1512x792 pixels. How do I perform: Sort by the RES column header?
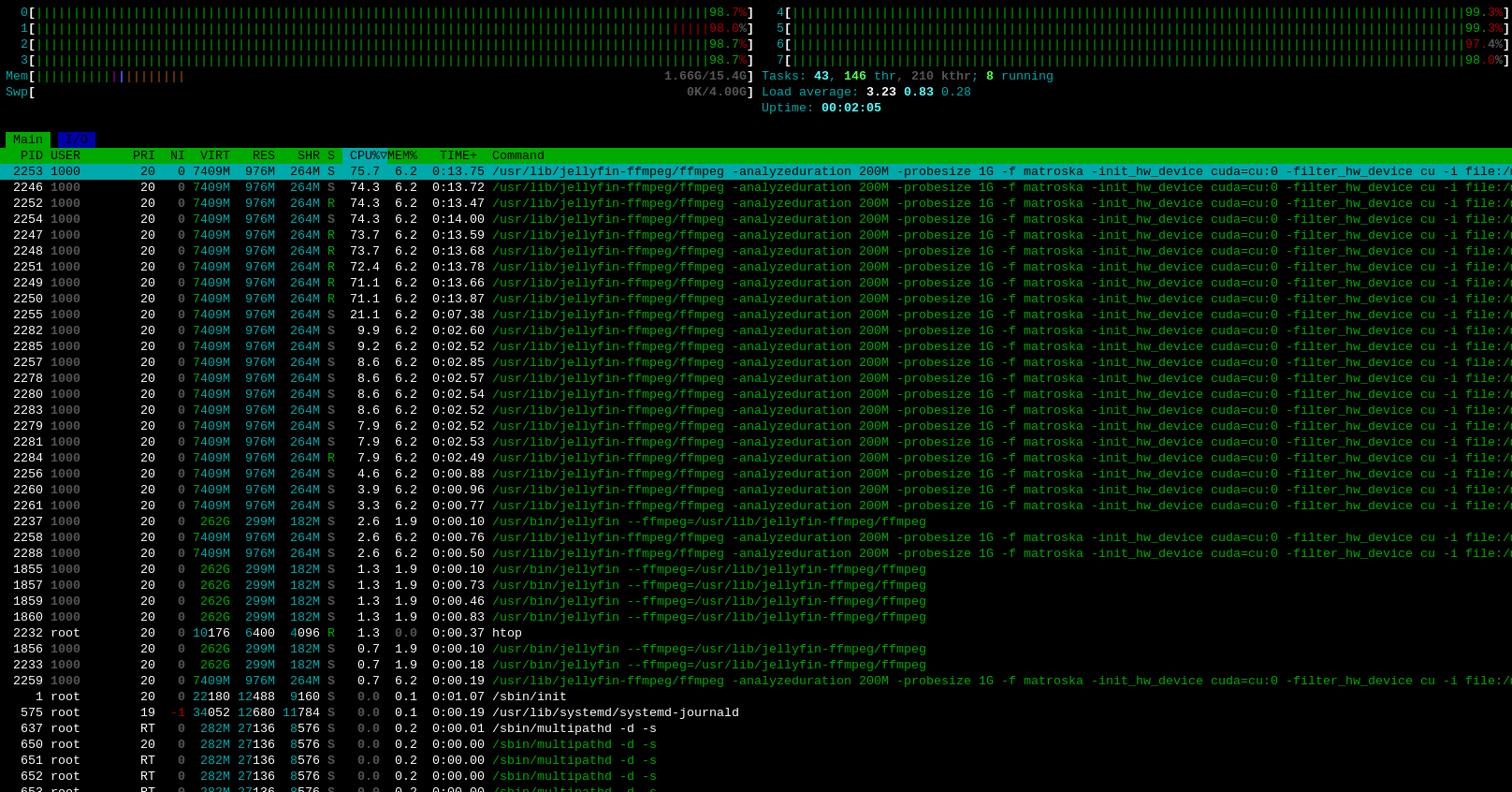(x=263, y=155)
